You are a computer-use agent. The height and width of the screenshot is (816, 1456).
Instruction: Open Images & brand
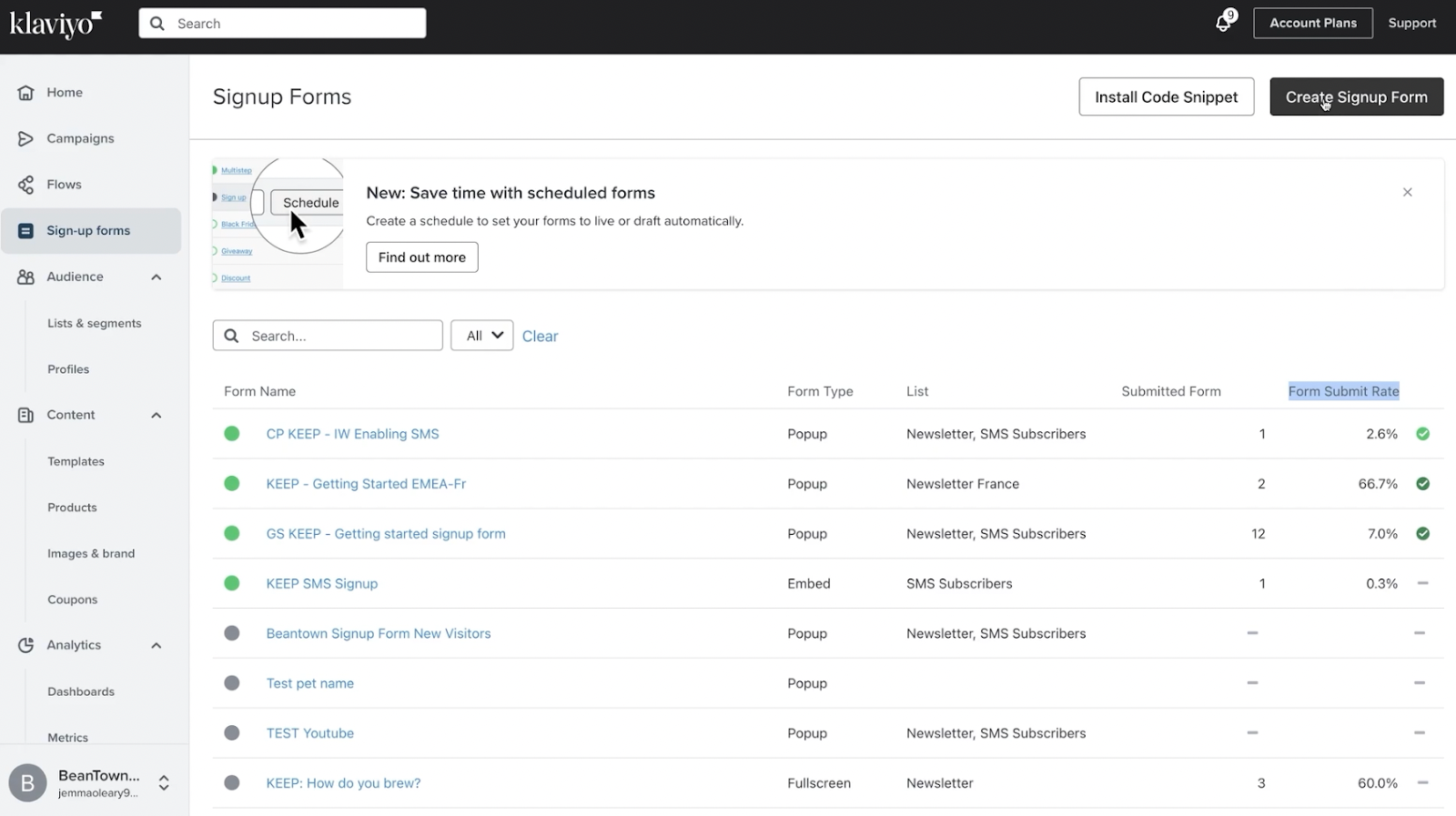pyautogui.click(x=91, y=553)
